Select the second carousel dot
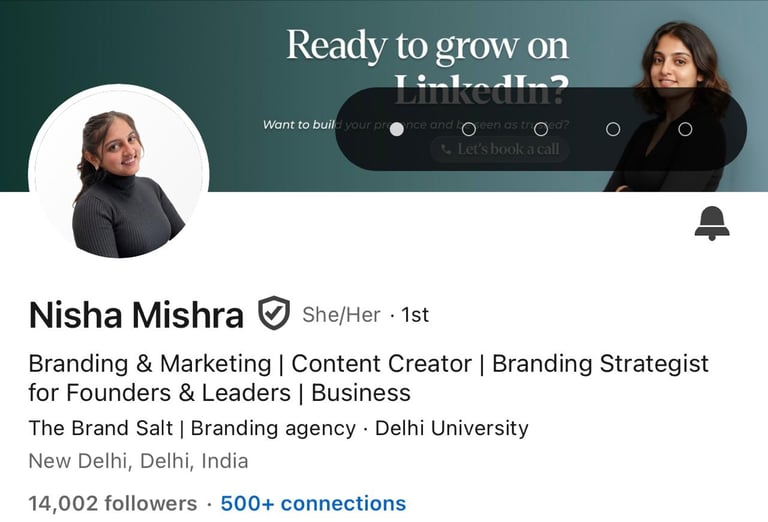 469,129
